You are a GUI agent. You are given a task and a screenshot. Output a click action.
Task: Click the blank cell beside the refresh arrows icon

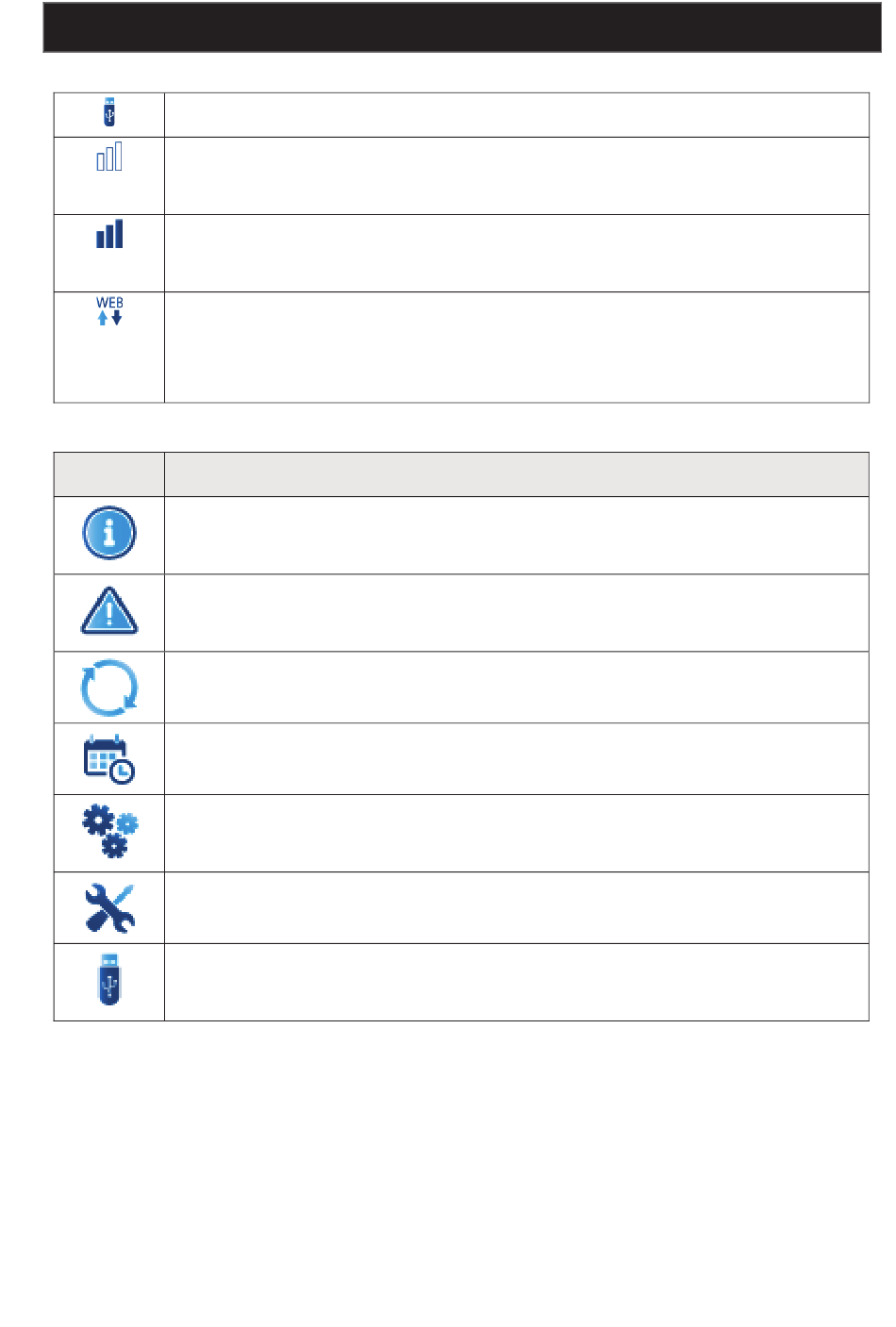pyautogui.click(x=517, y=688)
